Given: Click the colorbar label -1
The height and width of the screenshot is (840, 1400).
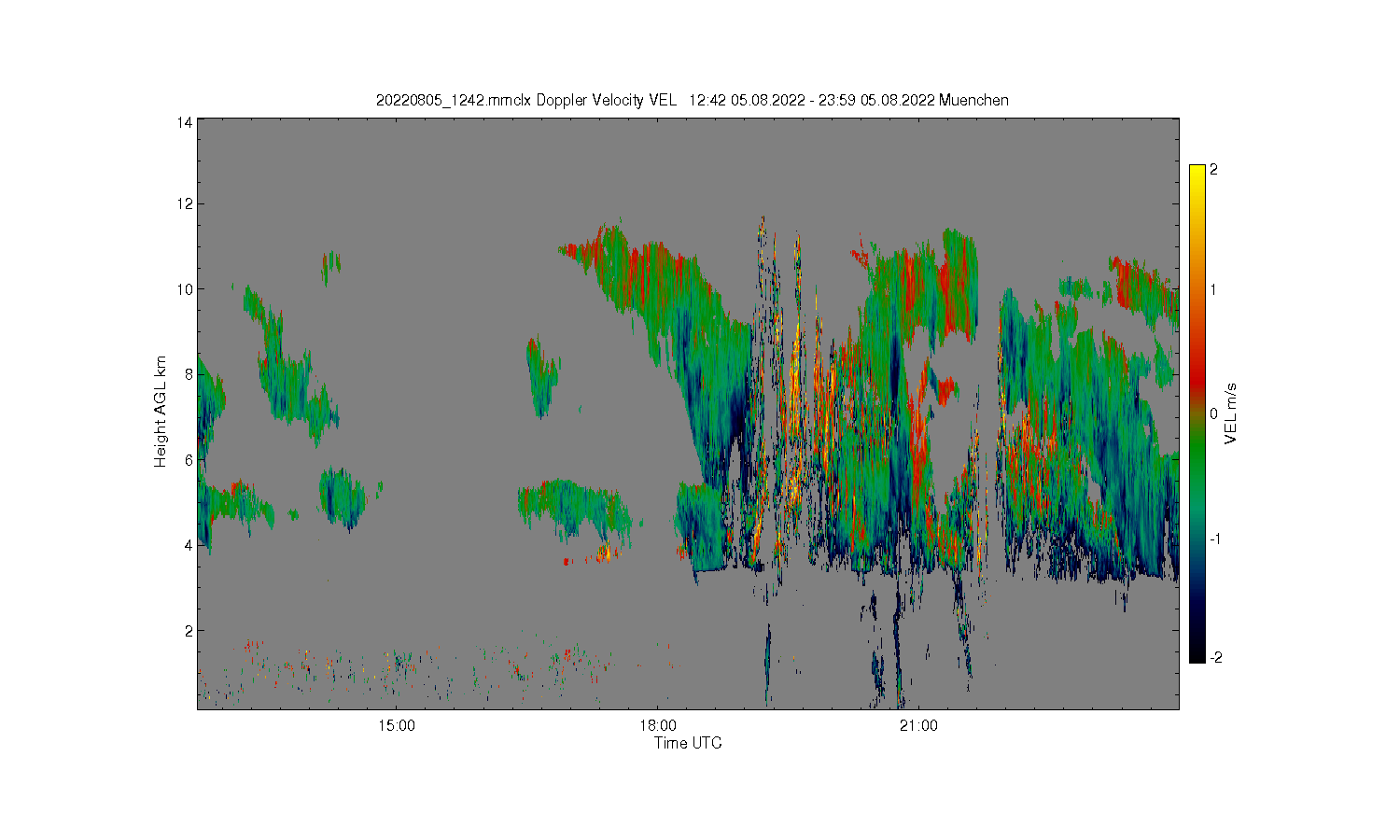Looking at the screenshot, I should click(1215, 539).
